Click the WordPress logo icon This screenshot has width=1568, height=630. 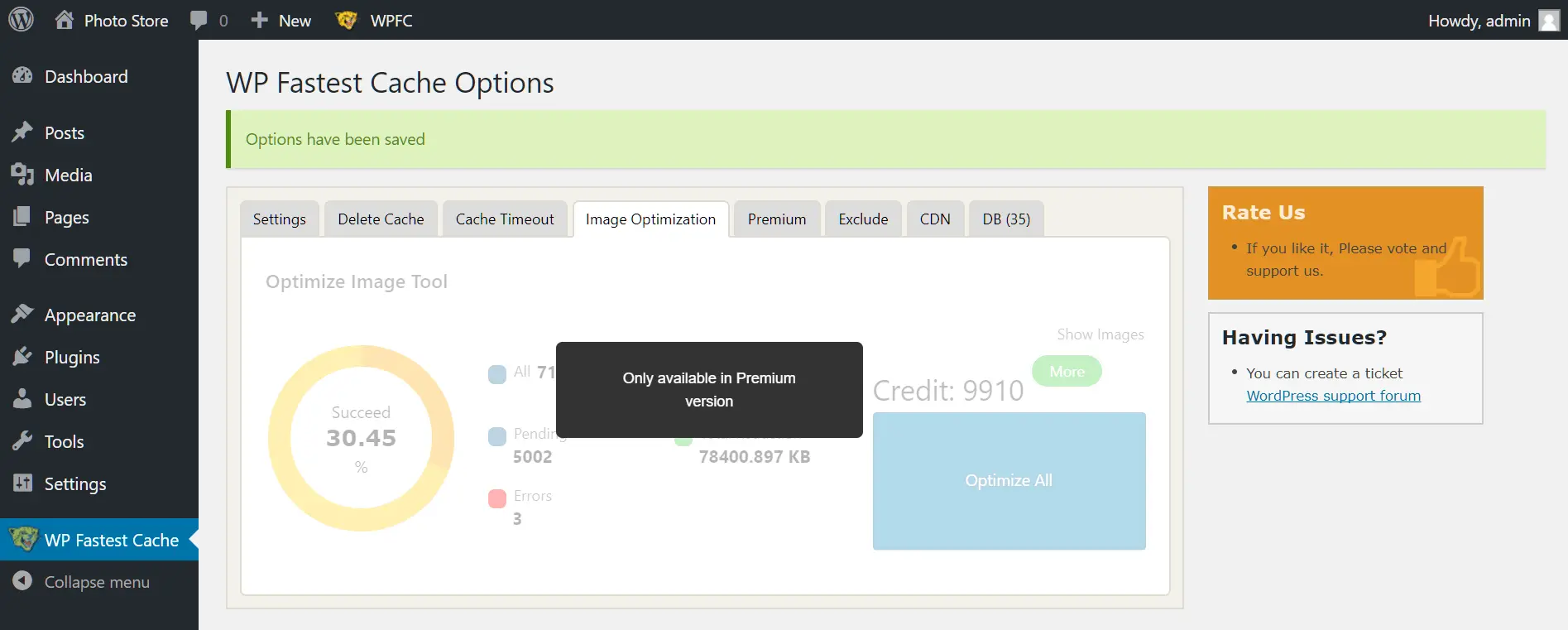[x=21, y=20]
